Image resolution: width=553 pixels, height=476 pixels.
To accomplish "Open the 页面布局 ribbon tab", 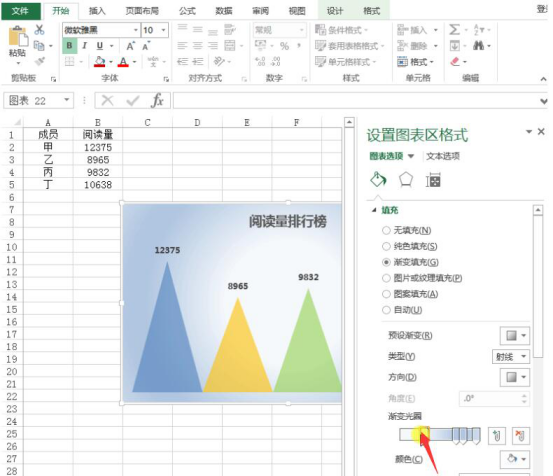I will pyautogui.click(x=142, y=11).
